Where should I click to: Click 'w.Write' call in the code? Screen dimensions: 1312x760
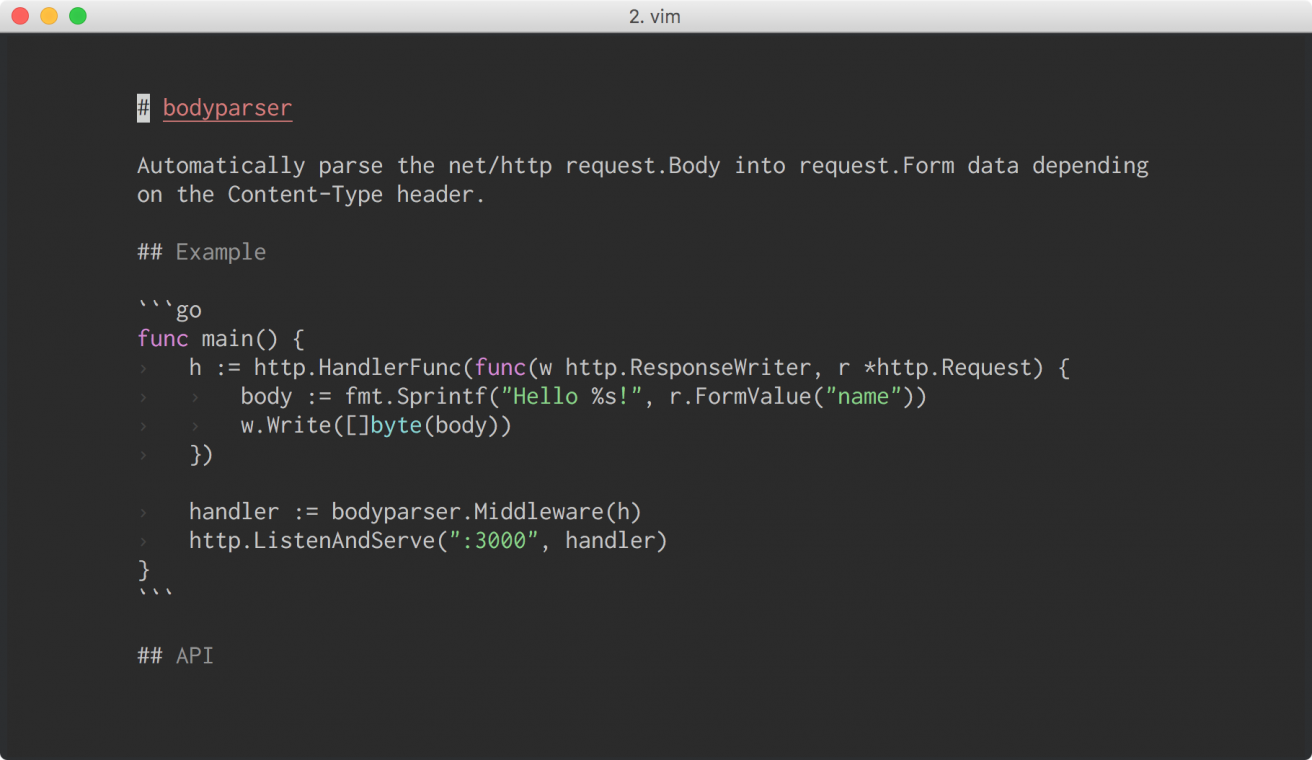click(286, 426)
